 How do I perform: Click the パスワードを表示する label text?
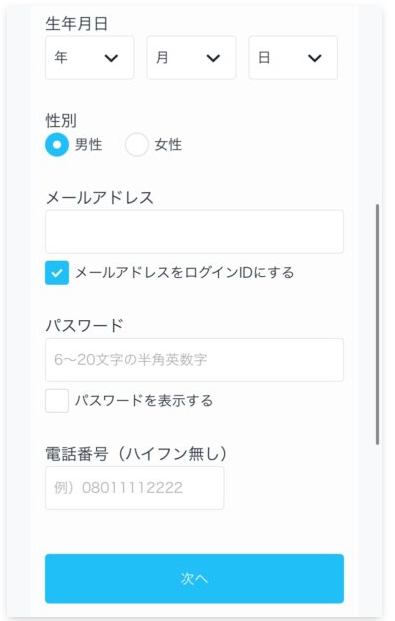coord(144,400)
